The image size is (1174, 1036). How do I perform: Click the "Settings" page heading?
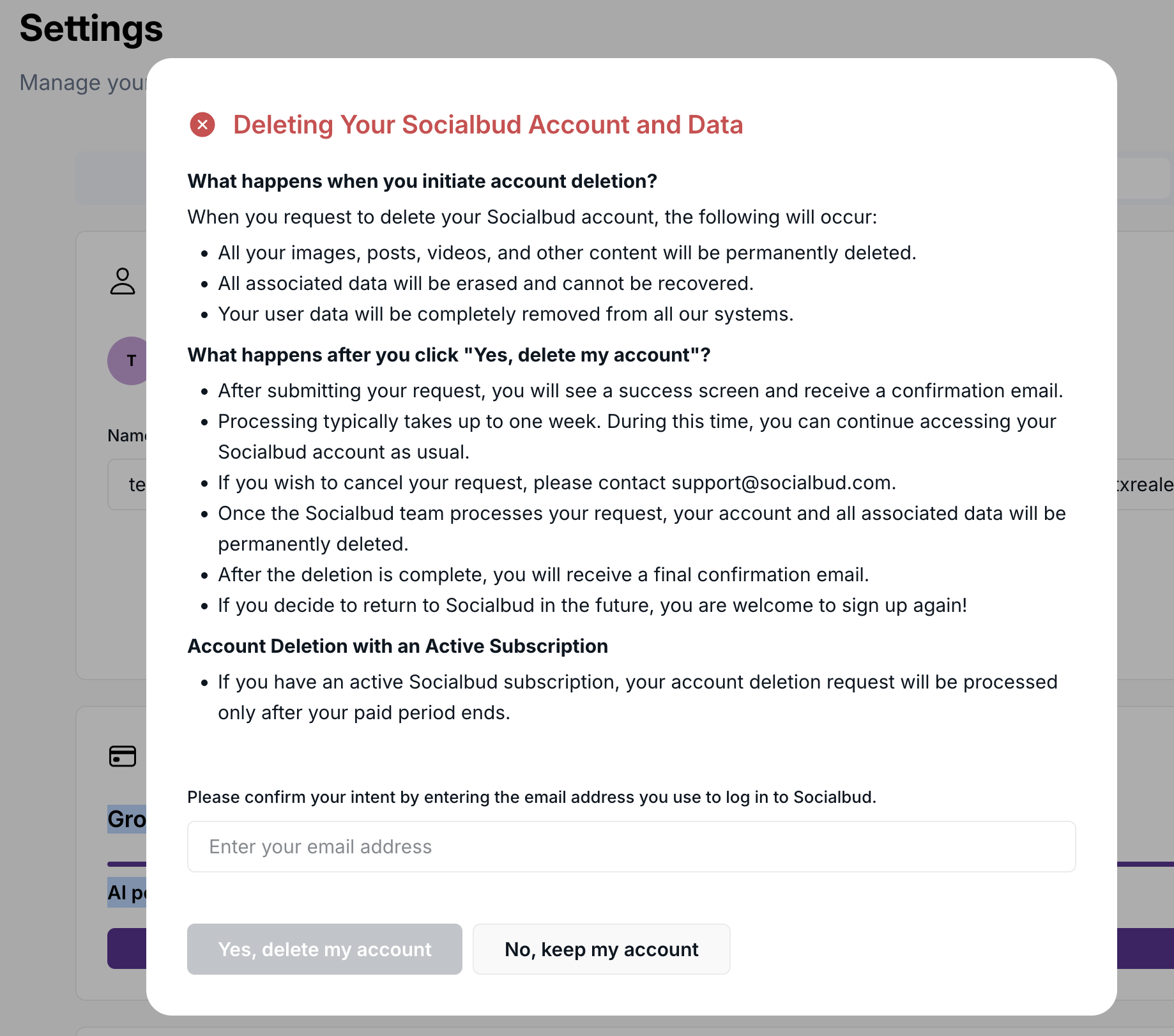pos(91,29)
